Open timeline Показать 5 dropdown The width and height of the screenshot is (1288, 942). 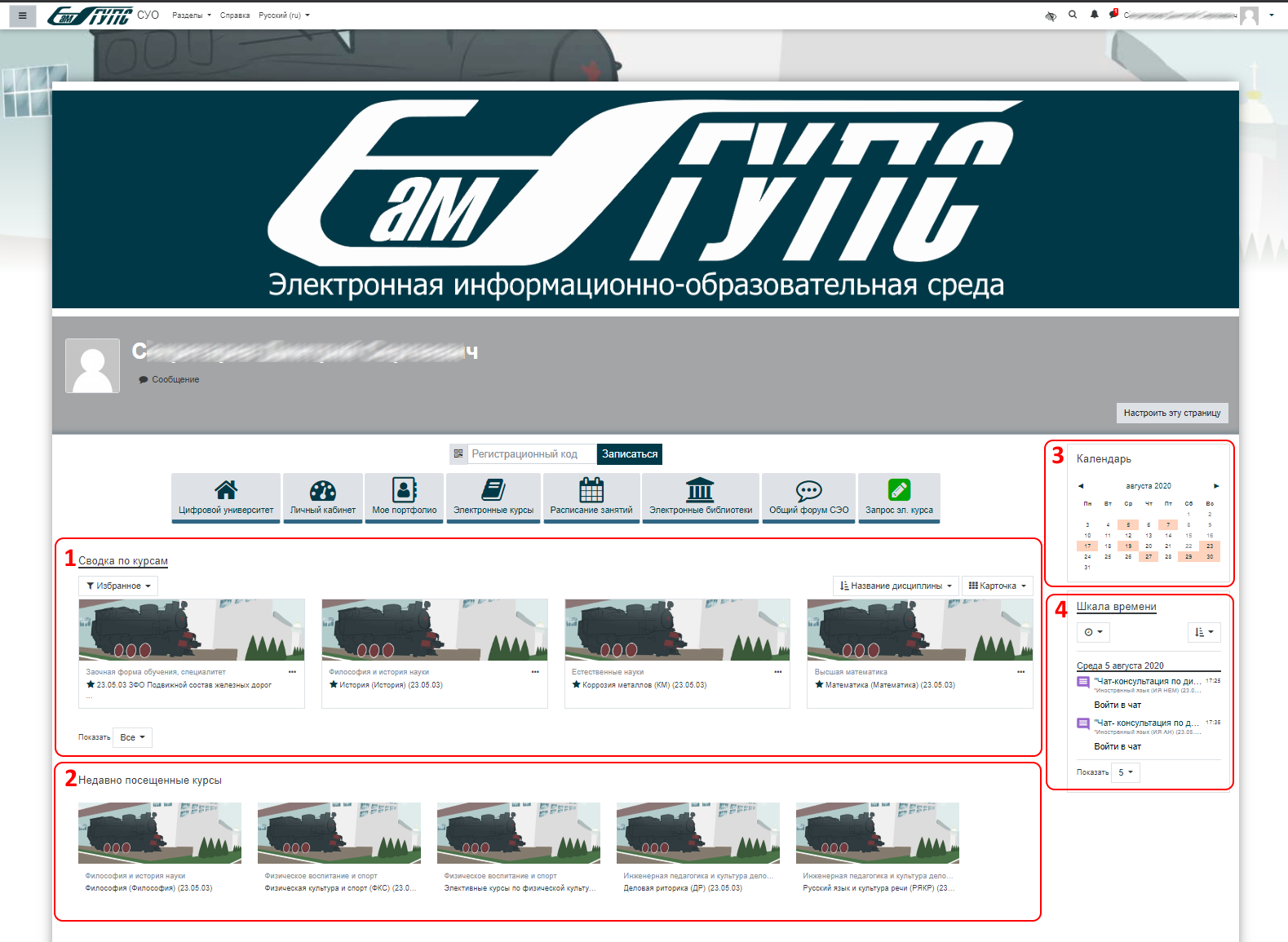coord(1126,773)
